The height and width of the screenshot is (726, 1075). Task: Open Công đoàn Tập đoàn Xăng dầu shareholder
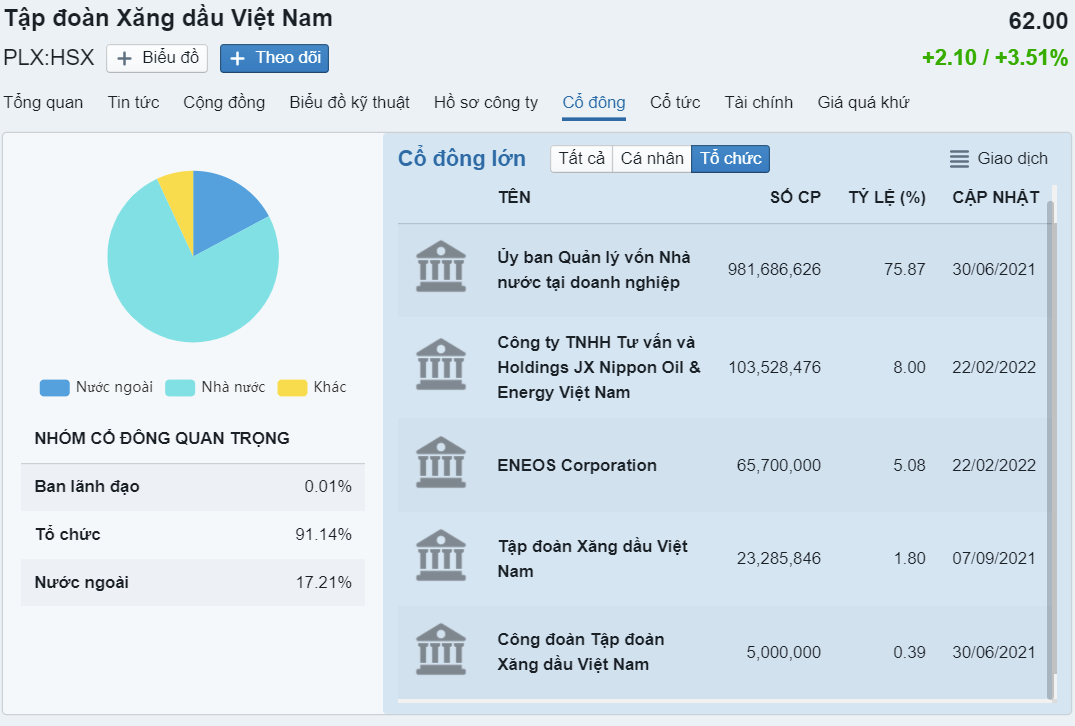581,652
